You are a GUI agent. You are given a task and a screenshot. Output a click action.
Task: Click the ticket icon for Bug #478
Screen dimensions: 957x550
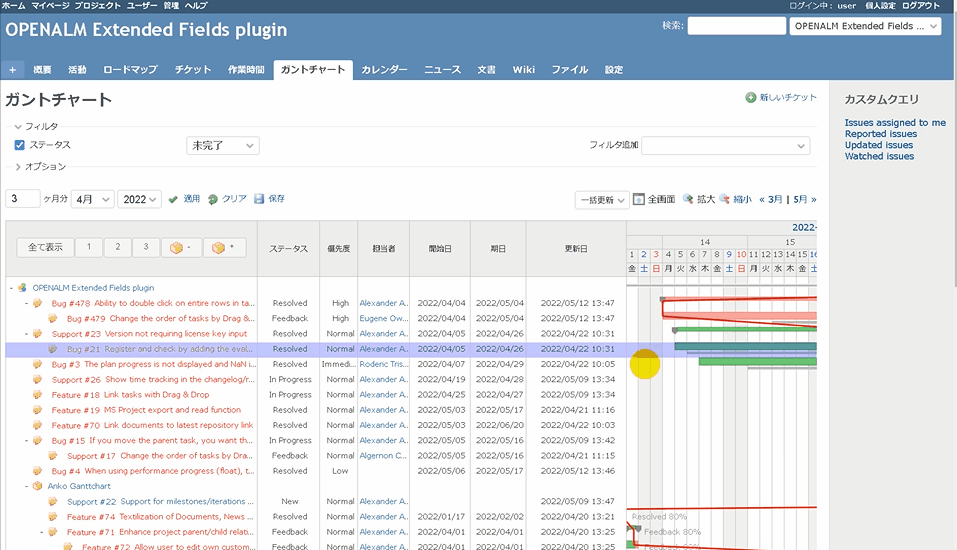[x=37, y=303]
